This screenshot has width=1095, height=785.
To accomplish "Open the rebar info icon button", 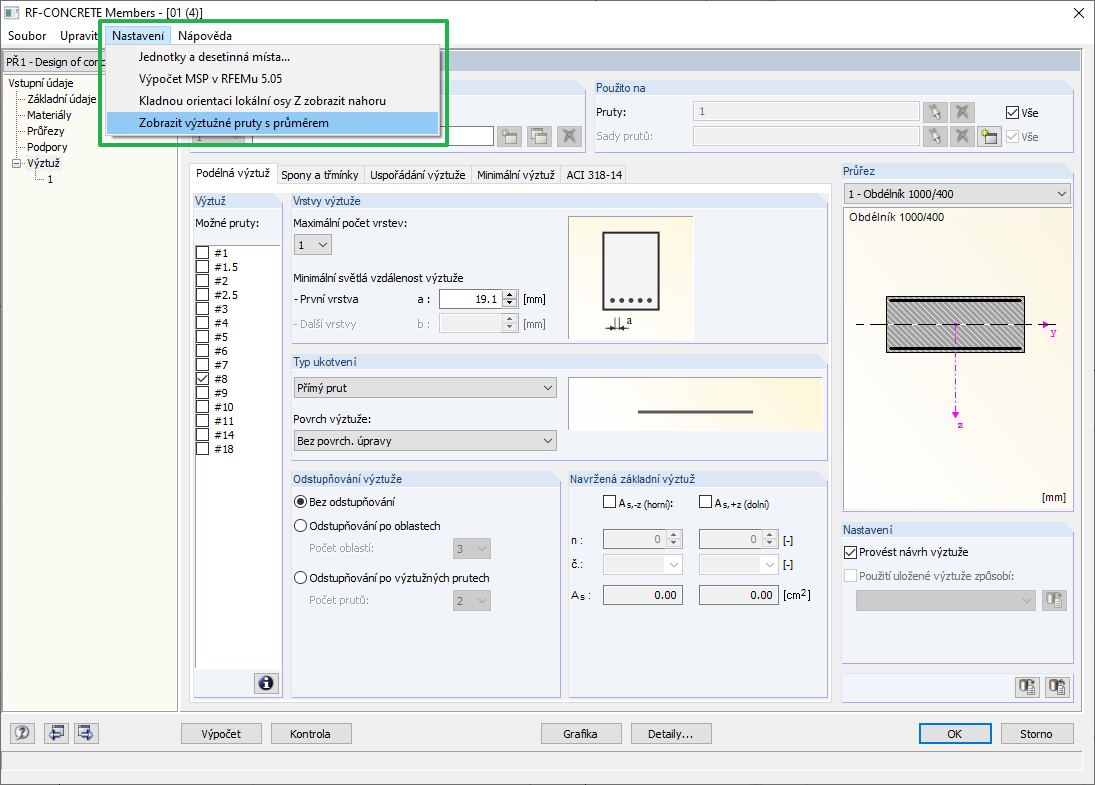I will 266,683.
